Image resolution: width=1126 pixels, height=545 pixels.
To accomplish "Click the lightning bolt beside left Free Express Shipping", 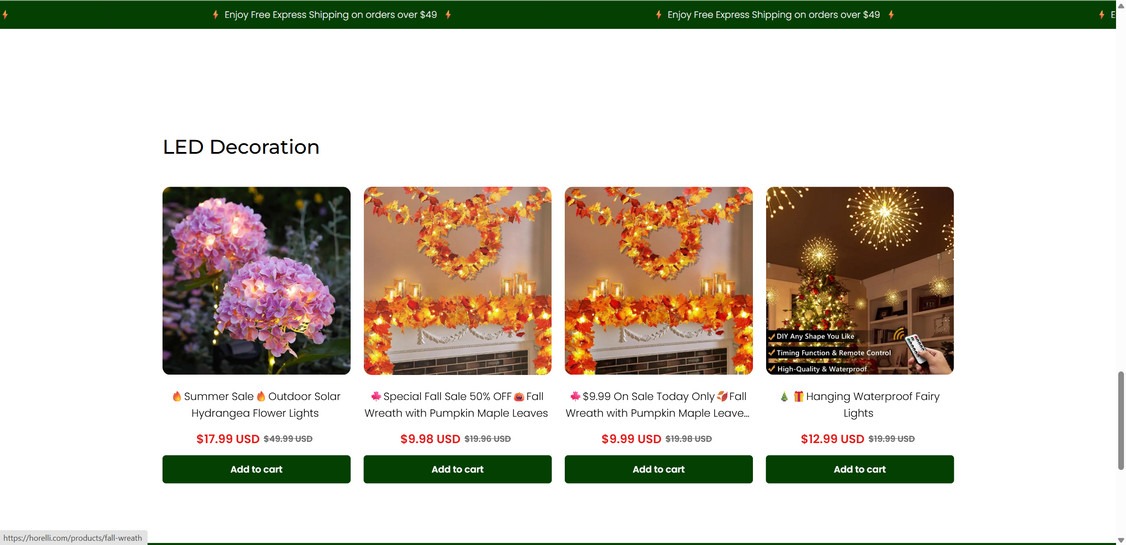I will pyautogui.click(x=215, y=14).
